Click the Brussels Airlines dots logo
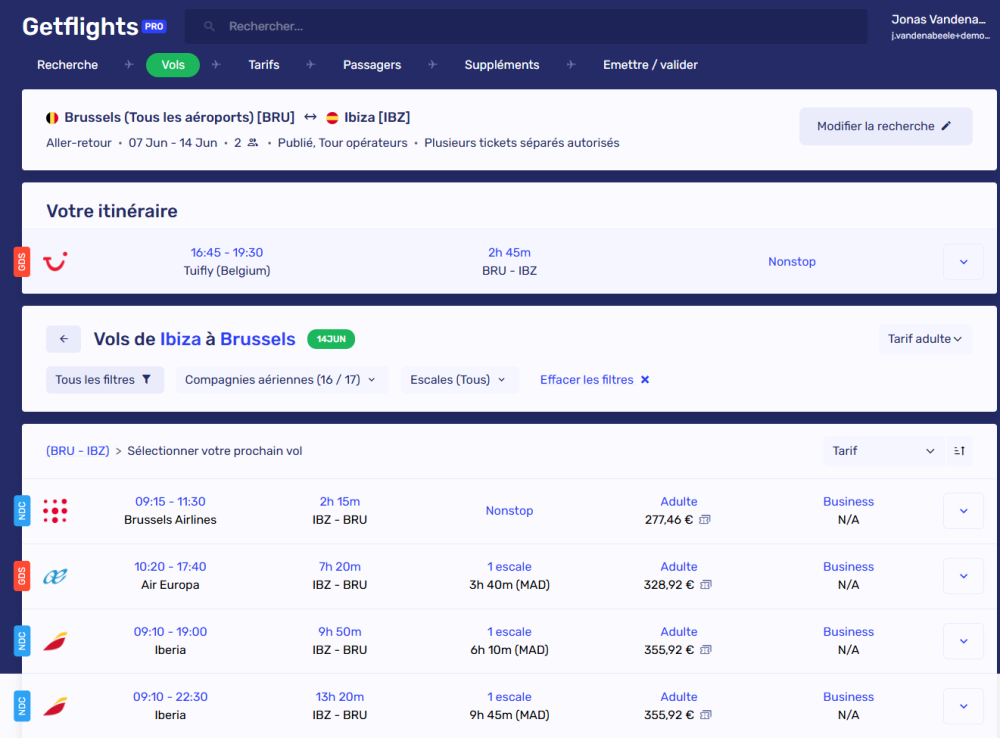 pos(55,510)
